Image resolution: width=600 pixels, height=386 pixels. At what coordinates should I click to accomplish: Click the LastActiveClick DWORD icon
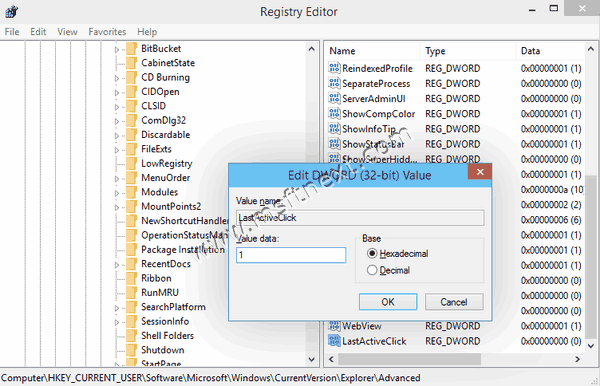(x=334, y=341)
